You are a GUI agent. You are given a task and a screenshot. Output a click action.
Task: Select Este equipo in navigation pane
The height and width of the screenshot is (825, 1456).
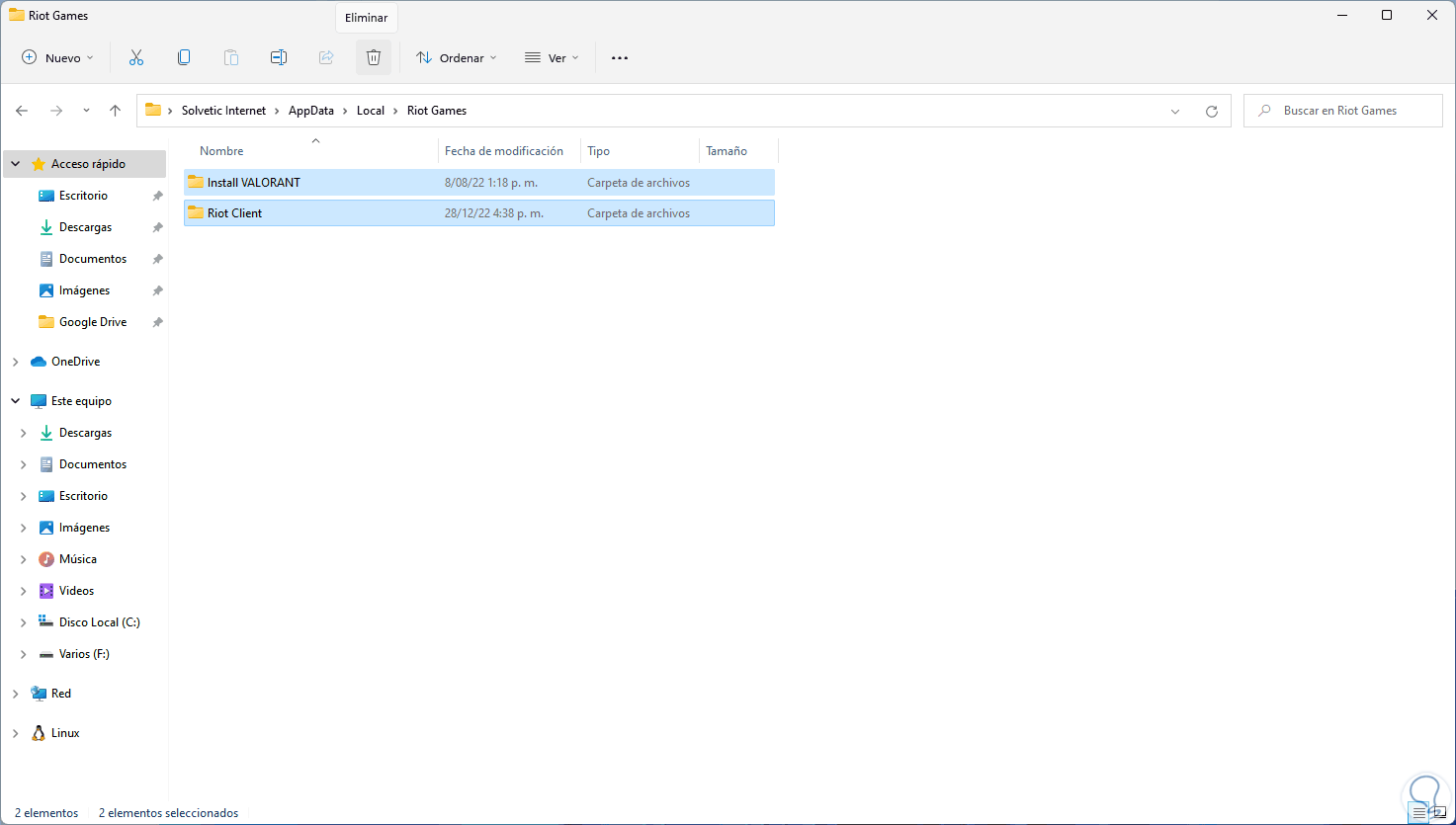click(x=81, y=401)
